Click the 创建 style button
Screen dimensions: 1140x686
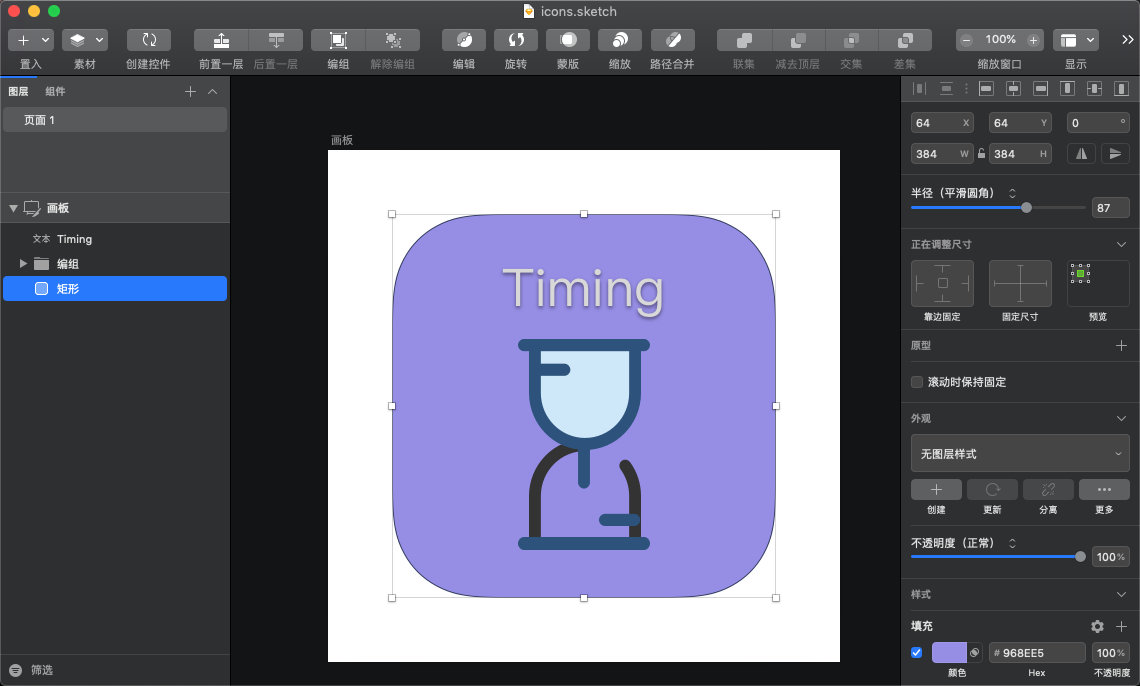pyautogui.click(x=936, y=490)
